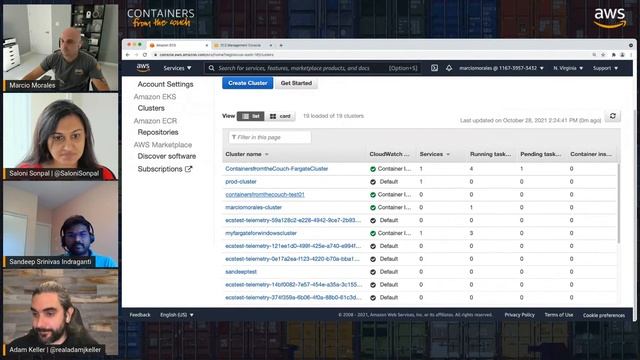Reload the page using browser refresh icon
Viewport: 640px width, 360px height.
pos(144,55)
